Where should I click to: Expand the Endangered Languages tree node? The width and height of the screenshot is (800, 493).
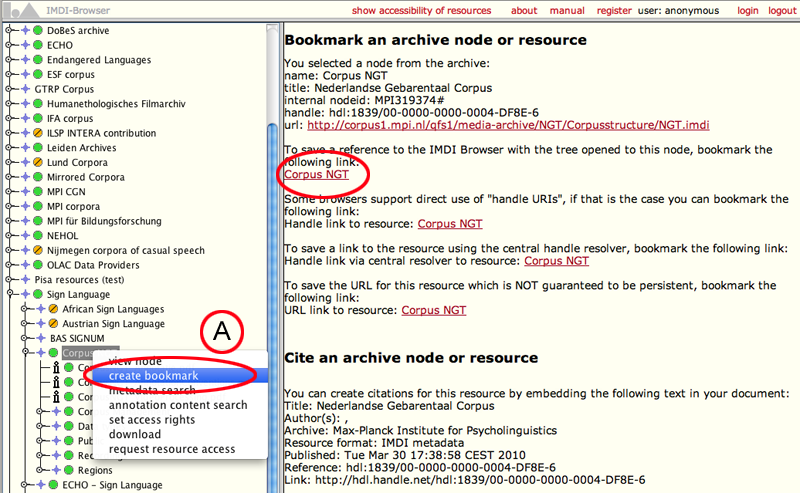[x=8, y=60]
